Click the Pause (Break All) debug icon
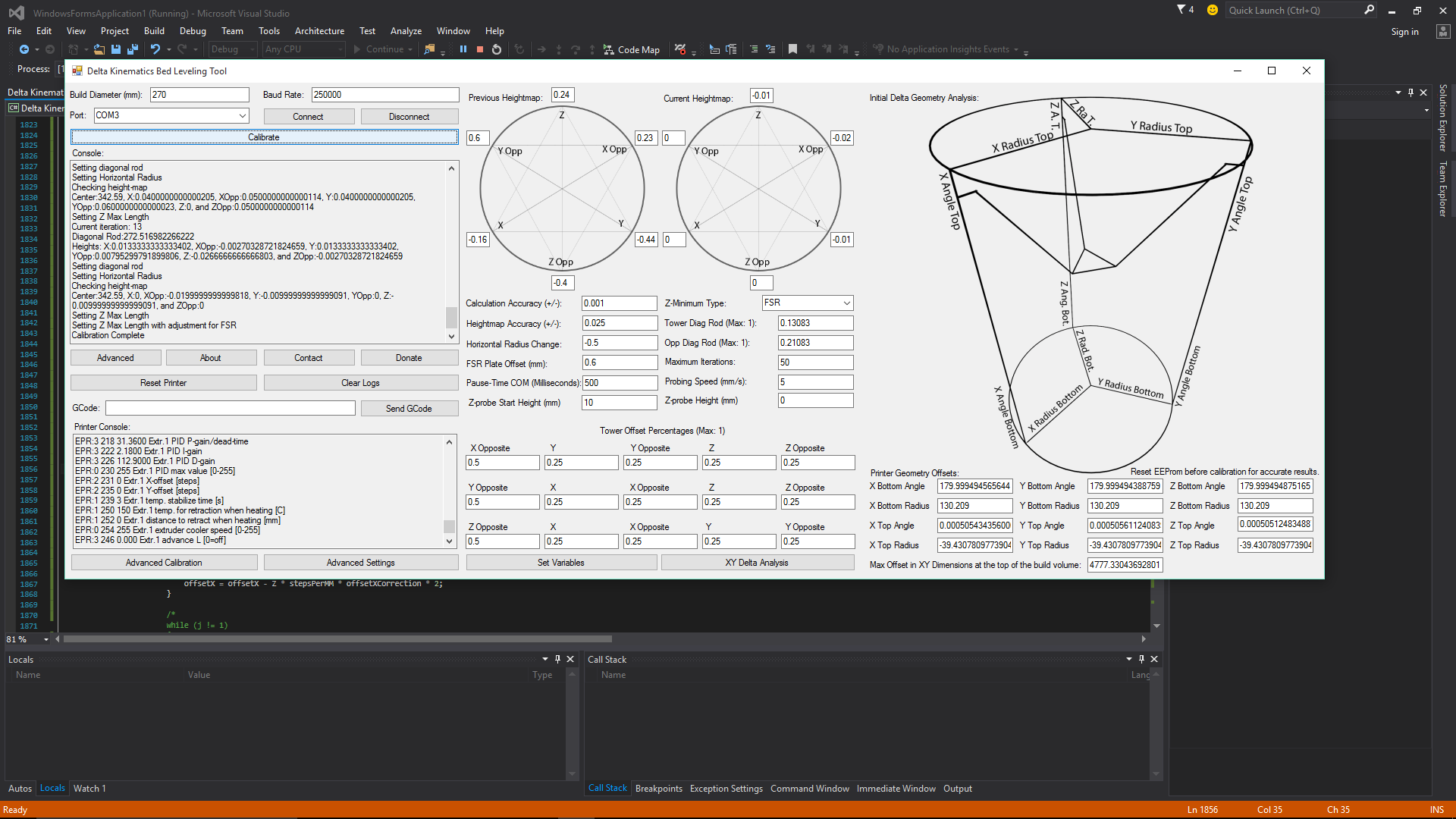The width and height of the screenshot is (1456, 819). (x=463, y=49)
